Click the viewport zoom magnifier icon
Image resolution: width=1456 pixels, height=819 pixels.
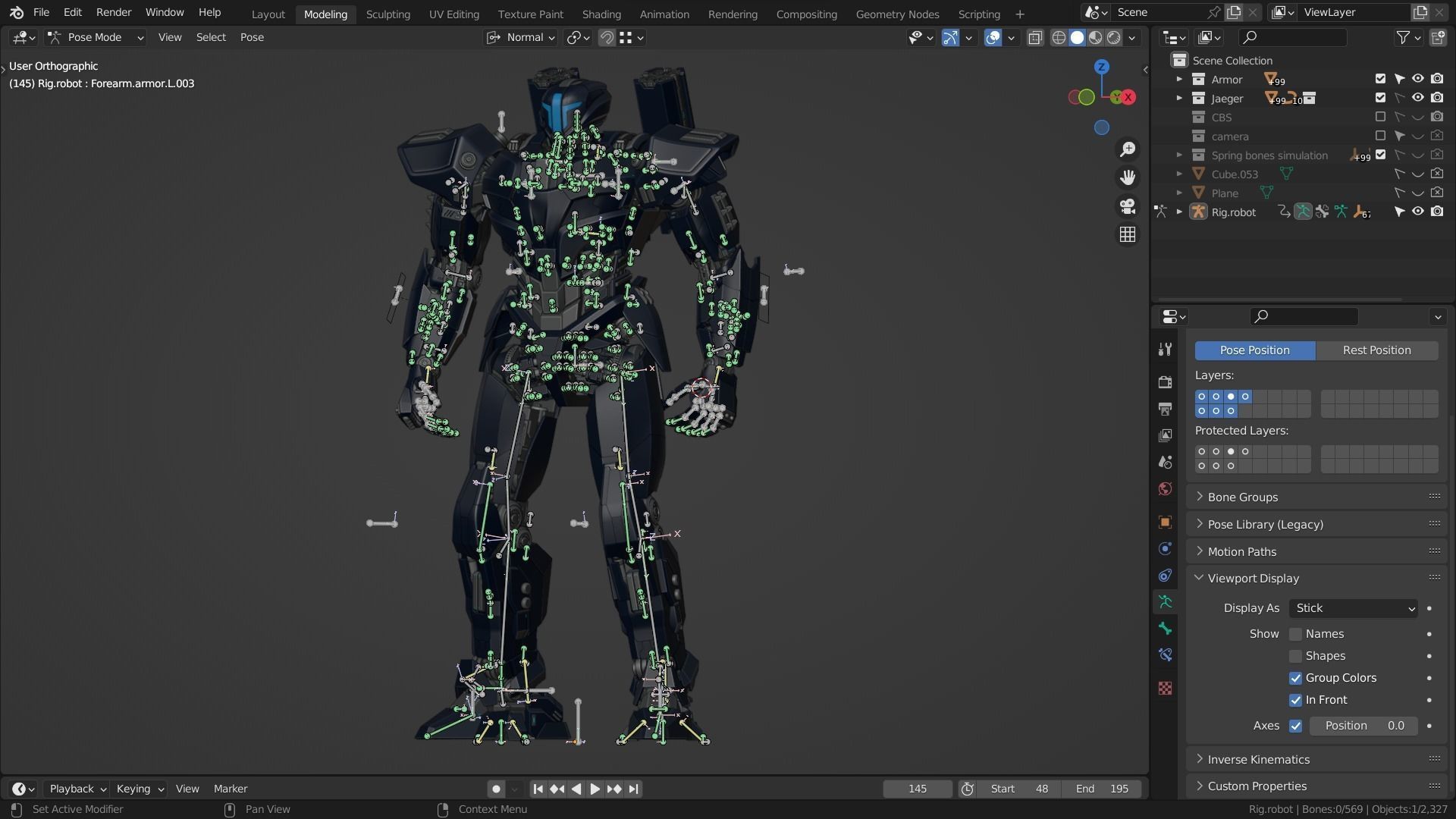(x=1128, y=149)
